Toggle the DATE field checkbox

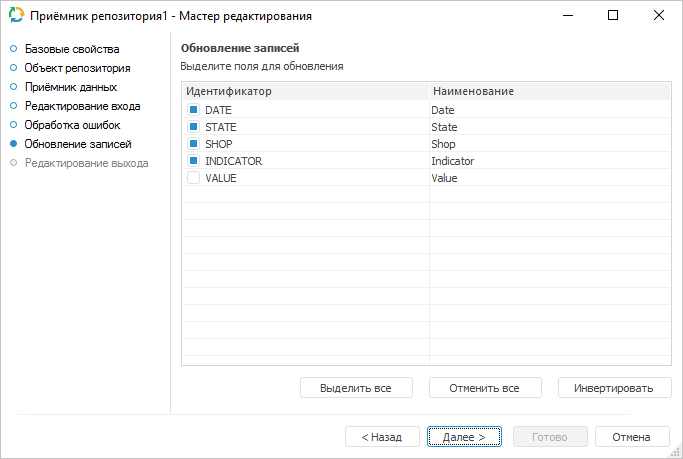coord(194,110)
